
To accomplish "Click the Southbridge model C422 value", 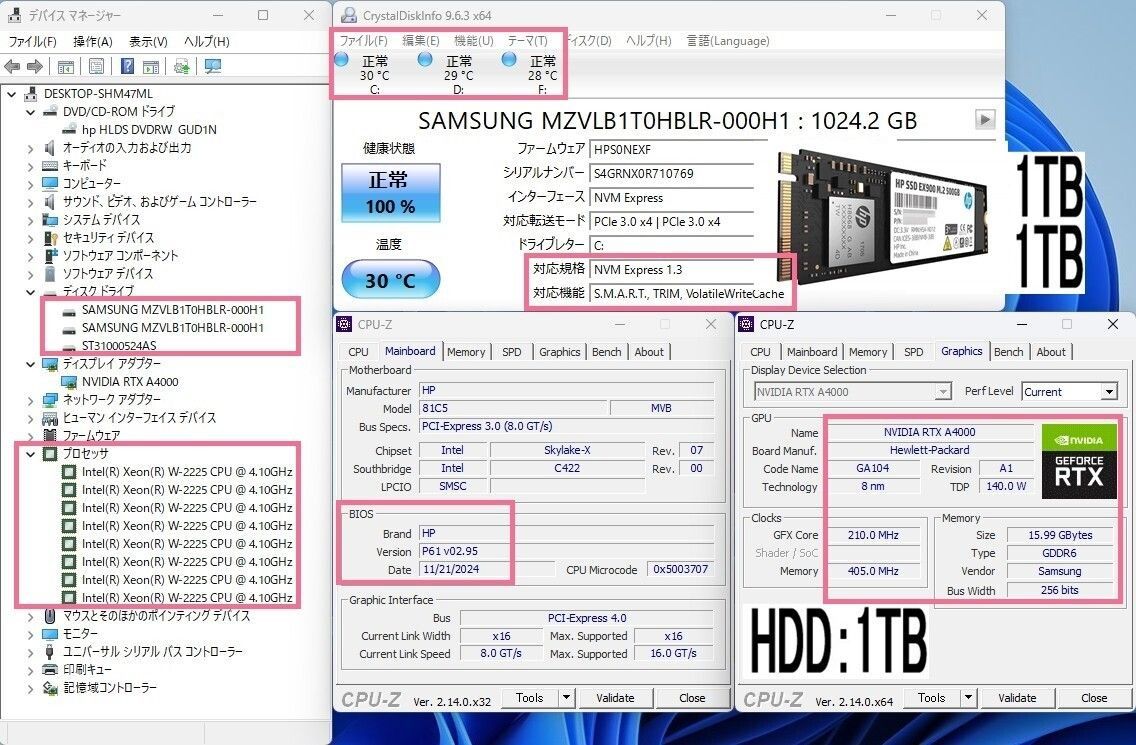I will click(x=567, y=468).
